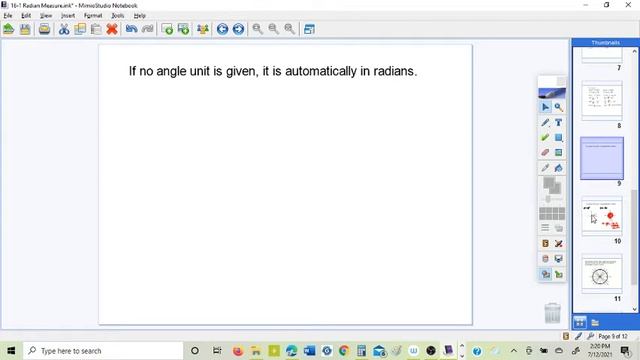Select the green Highlighter tool
This screenshot has height=360, width=640.
pos(545,138)
